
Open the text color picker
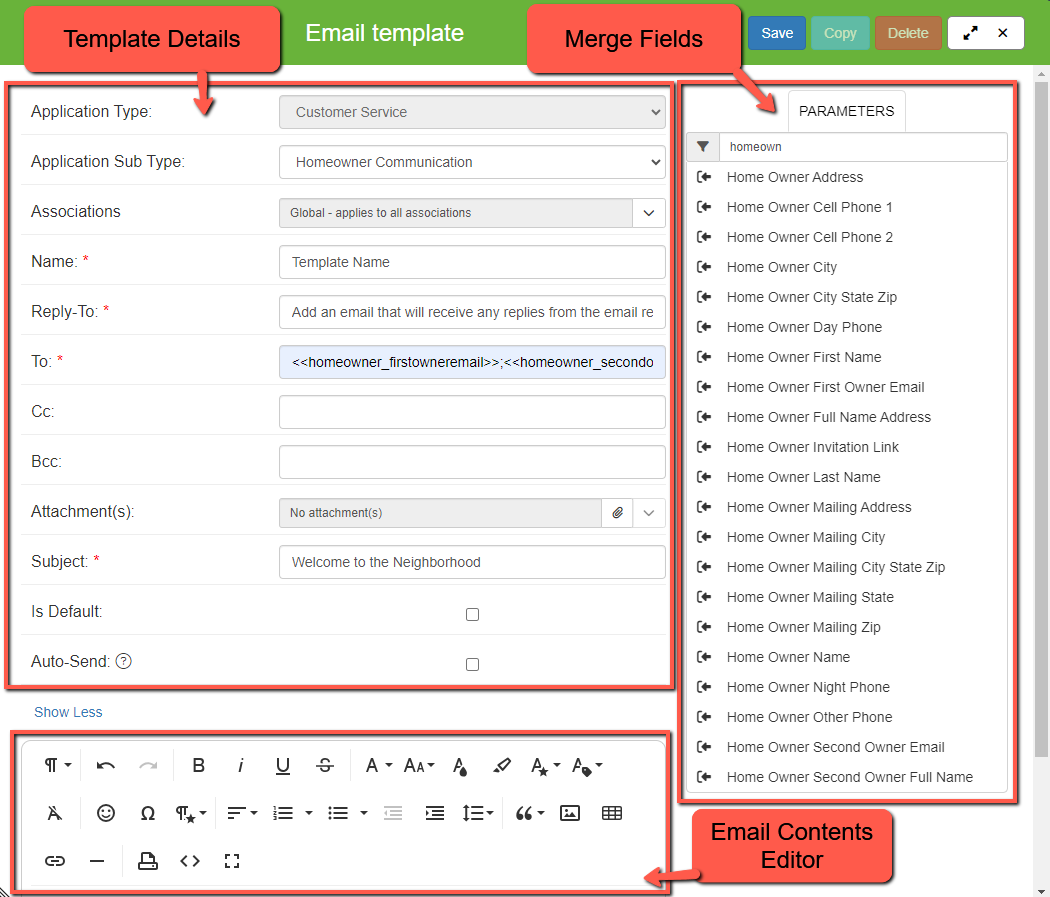[x=460, y=766]
